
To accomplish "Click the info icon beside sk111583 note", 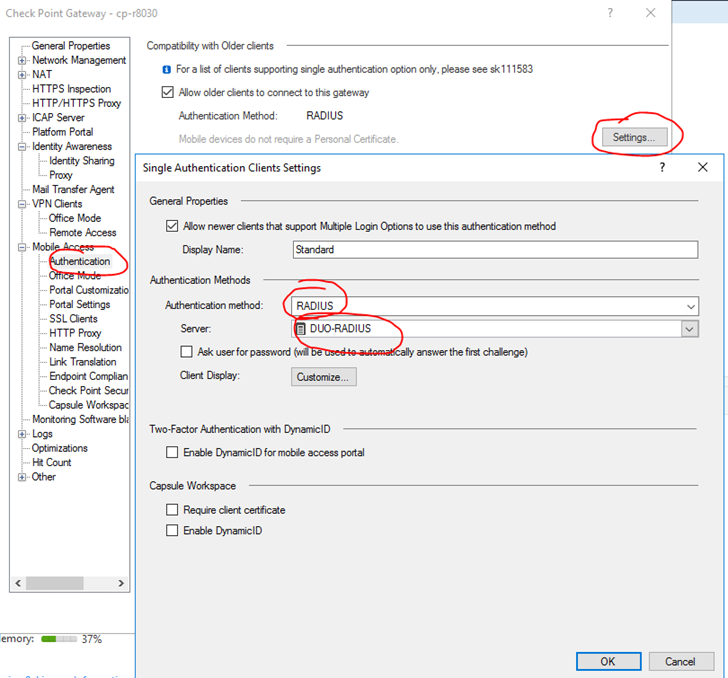I will point(166,70).
